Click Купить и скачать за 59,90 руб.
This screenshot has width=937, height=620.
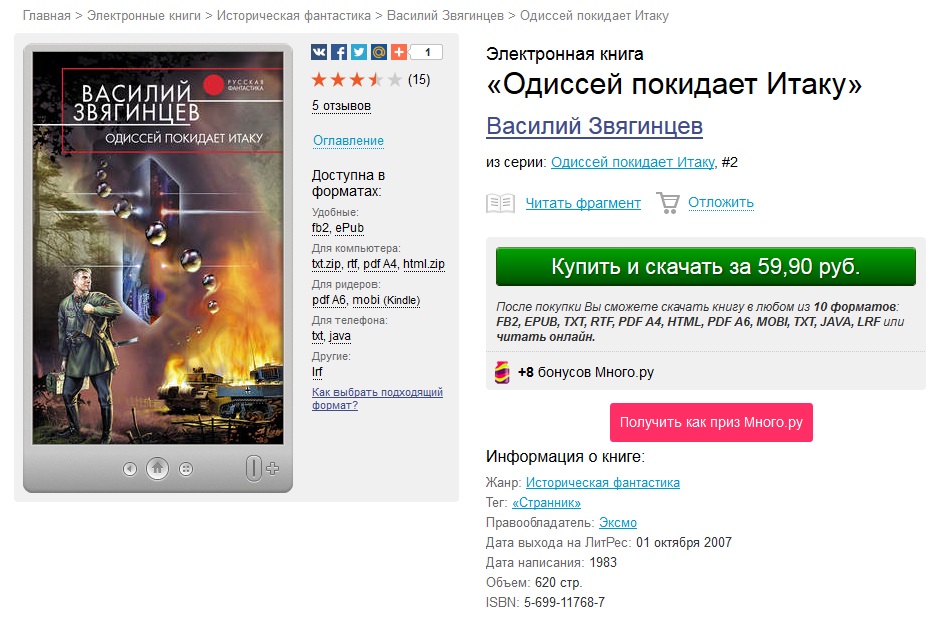[x=706, y=266]
